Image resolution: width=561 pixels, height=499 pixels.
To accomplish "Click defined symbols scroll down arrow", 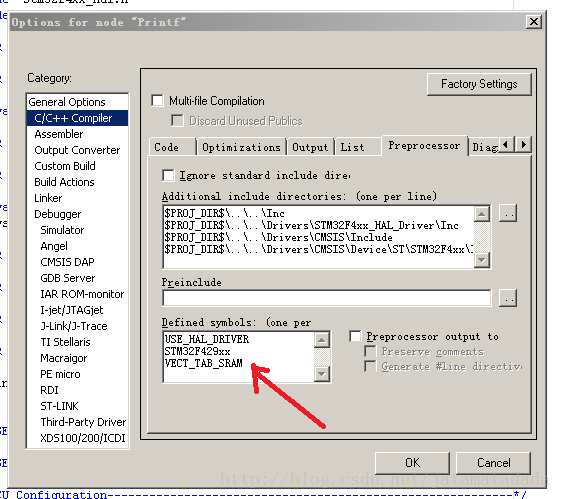I will pyautogui.click(x=322, y=374).
